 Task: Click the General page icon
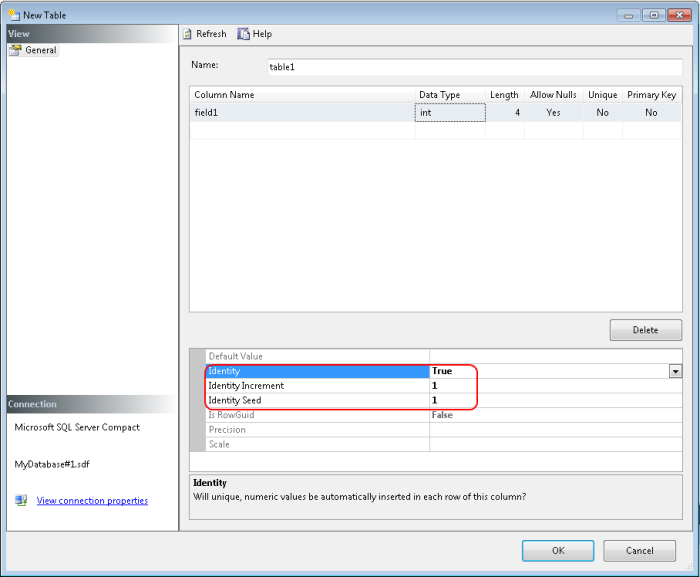(x=16, y=50)
